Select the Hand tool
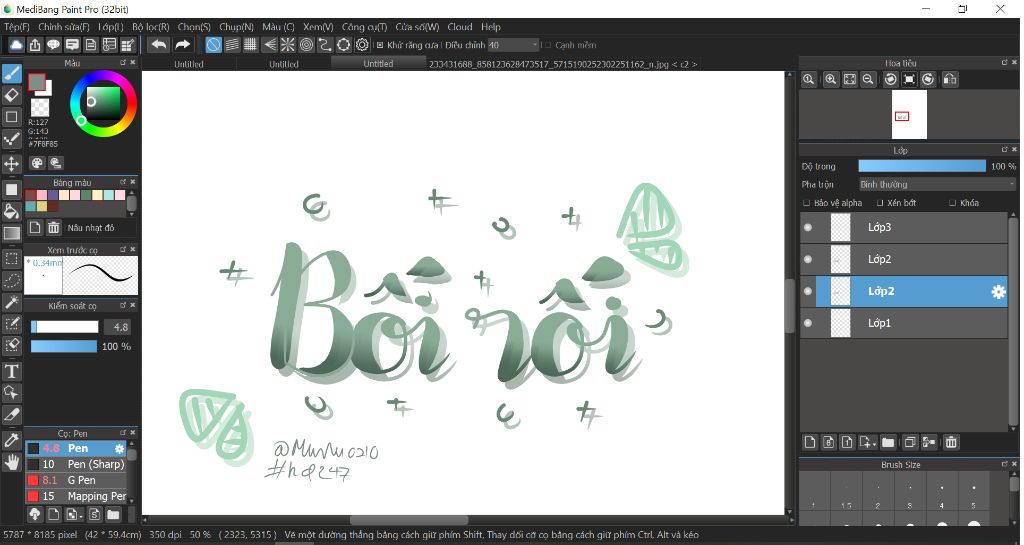 (x=12, y=463)
